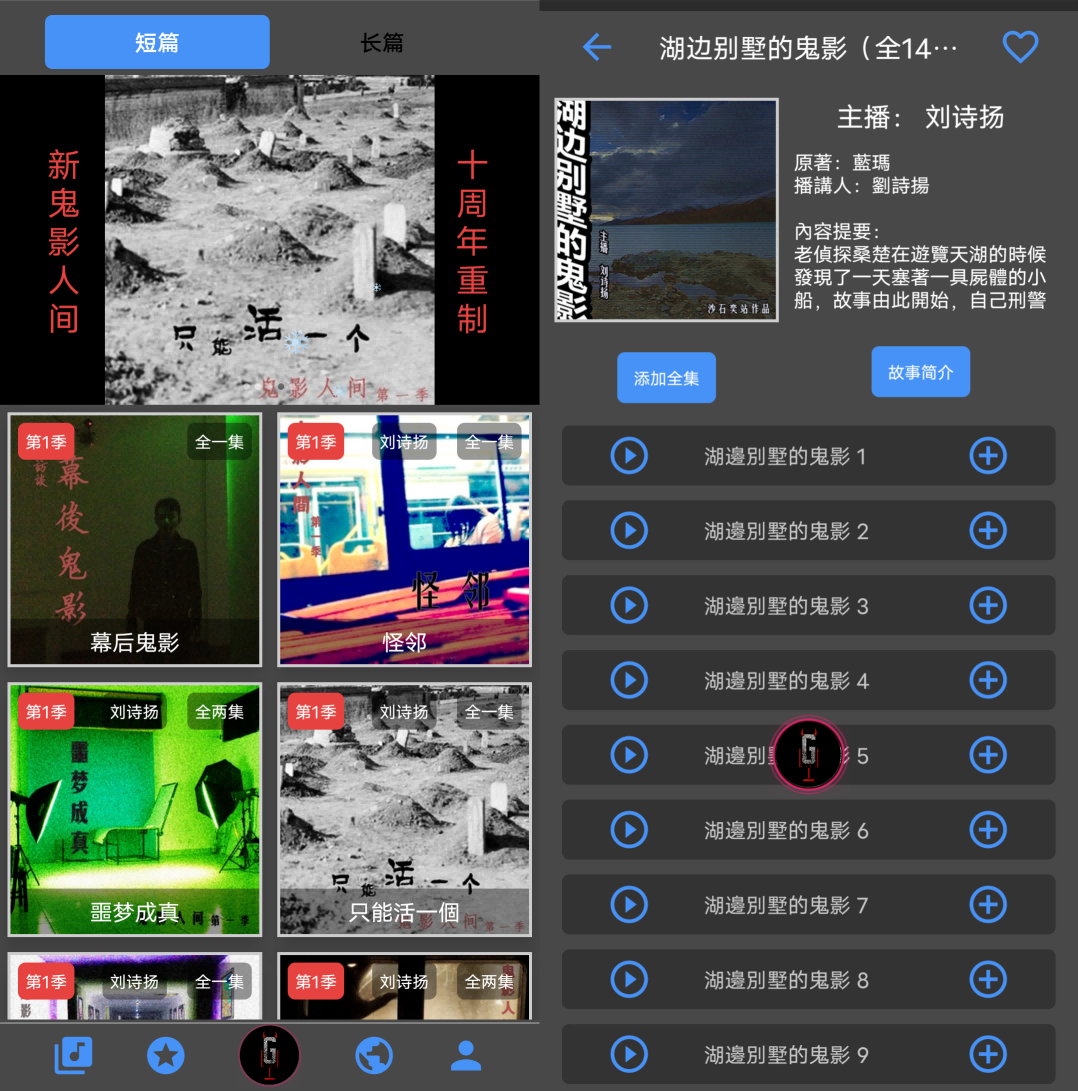The height and width of the screenshot is (1091, 1078).
Task: Tap the 第1季 badge on 只能活一個
Action: [x=315, y=711]
